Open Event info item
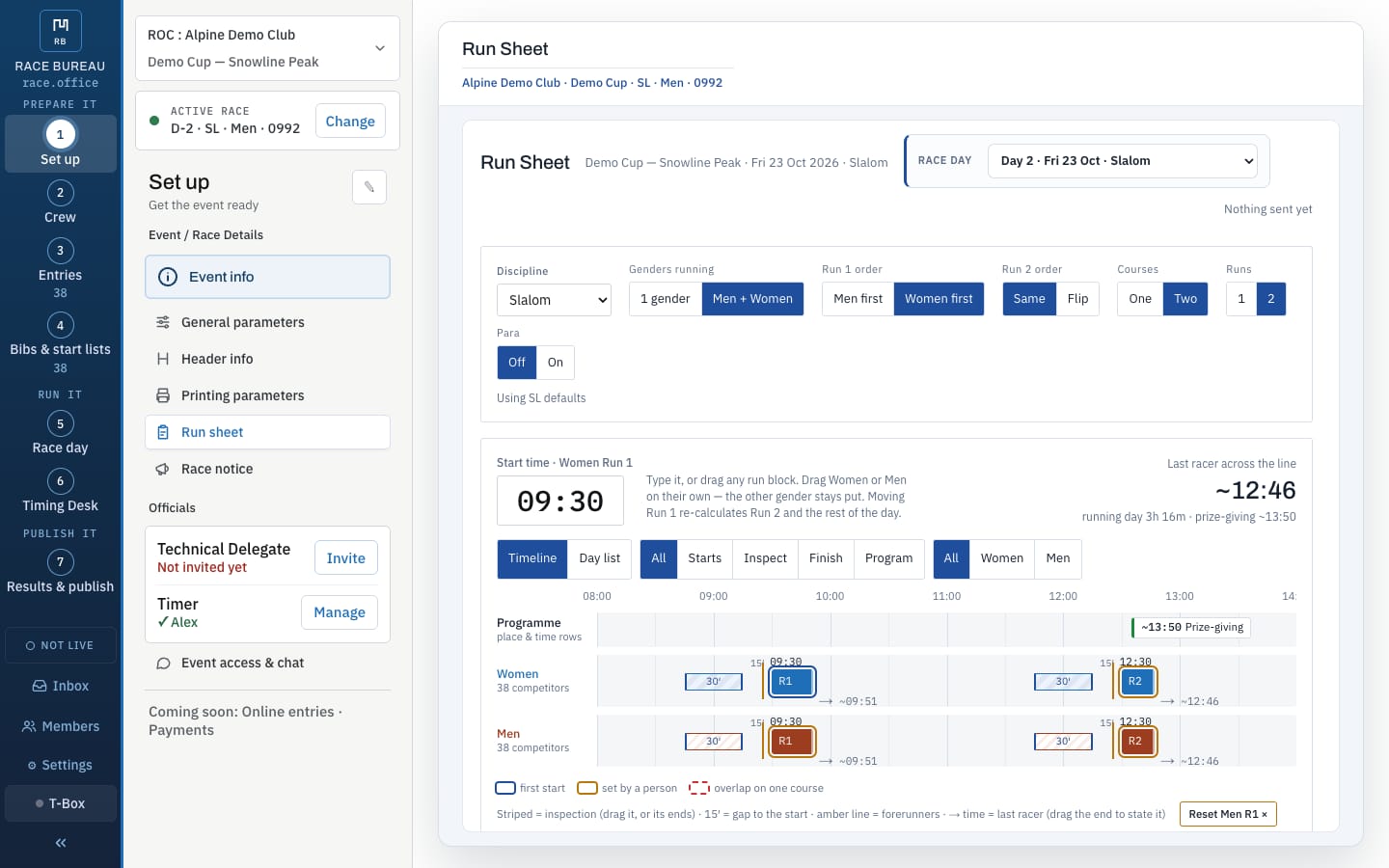Image resolution: width=1389 pixels, height=868 pixels. click(267, 277)
